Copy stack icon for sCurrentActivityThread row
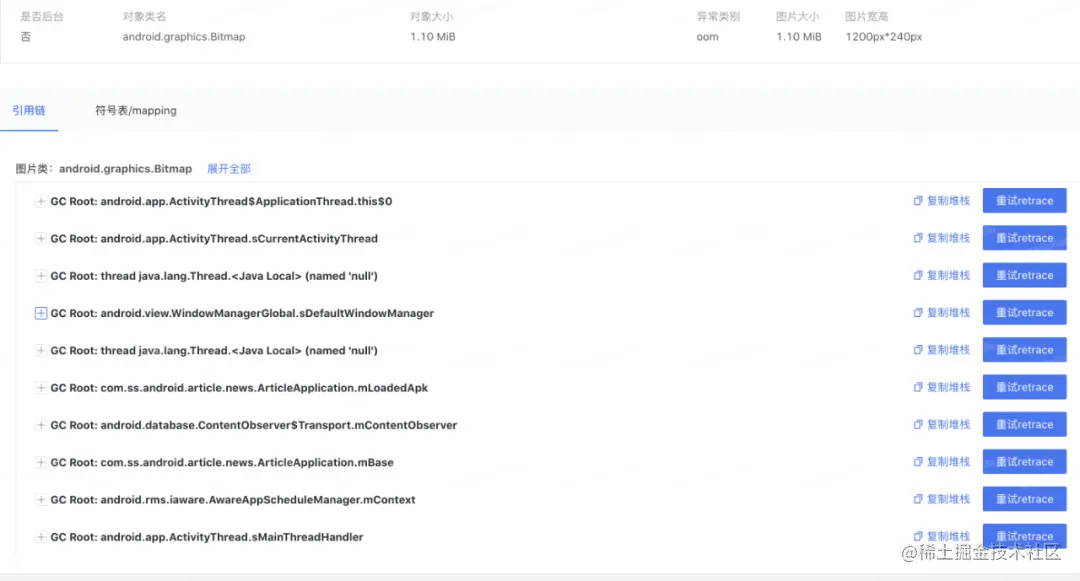Image resolution: width=1080 pixels, height=581 pixels. point(917,238)
